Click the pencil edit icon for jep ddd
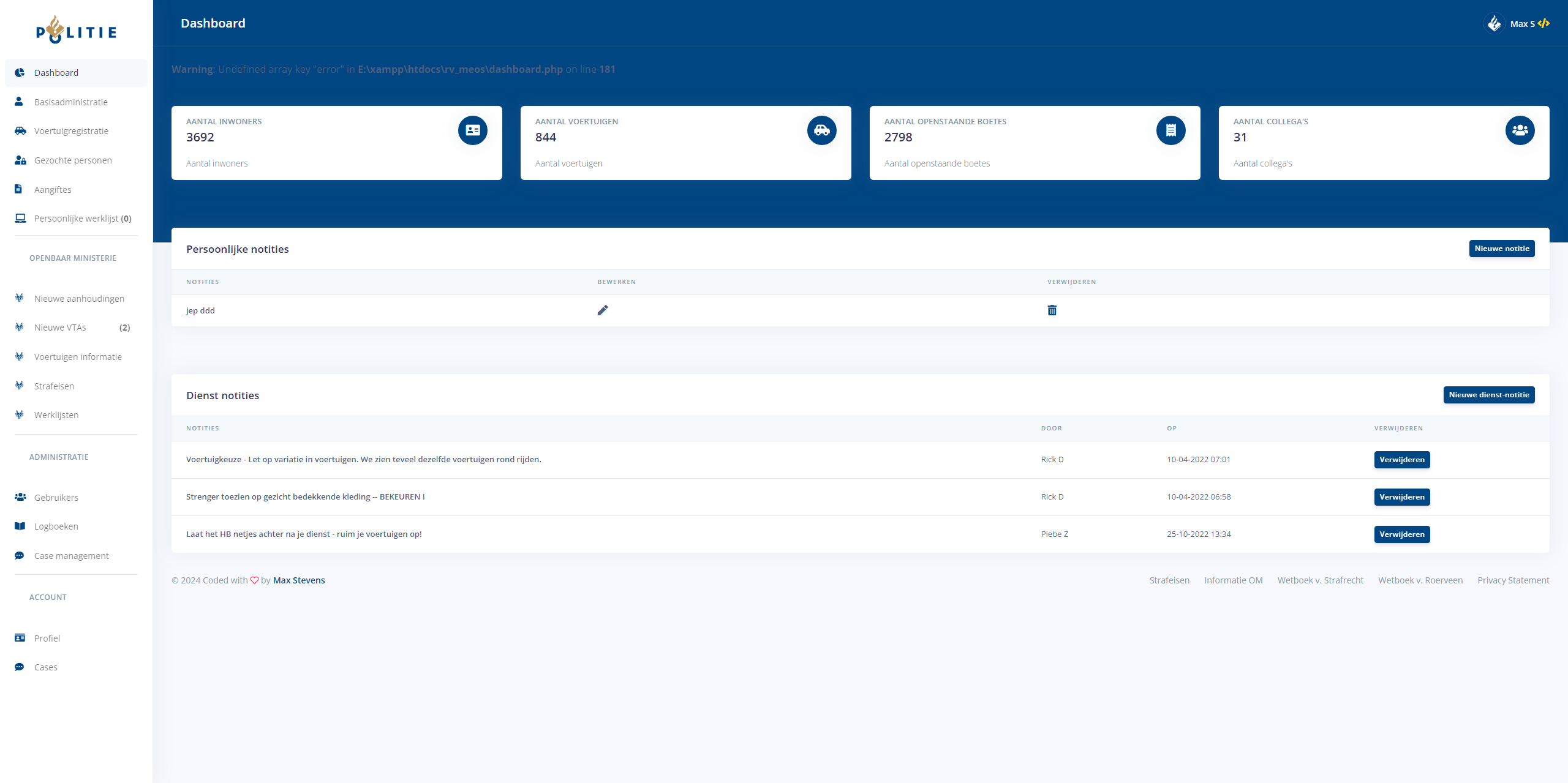This screenshot has height=783, width=1568. pos(603,310)
